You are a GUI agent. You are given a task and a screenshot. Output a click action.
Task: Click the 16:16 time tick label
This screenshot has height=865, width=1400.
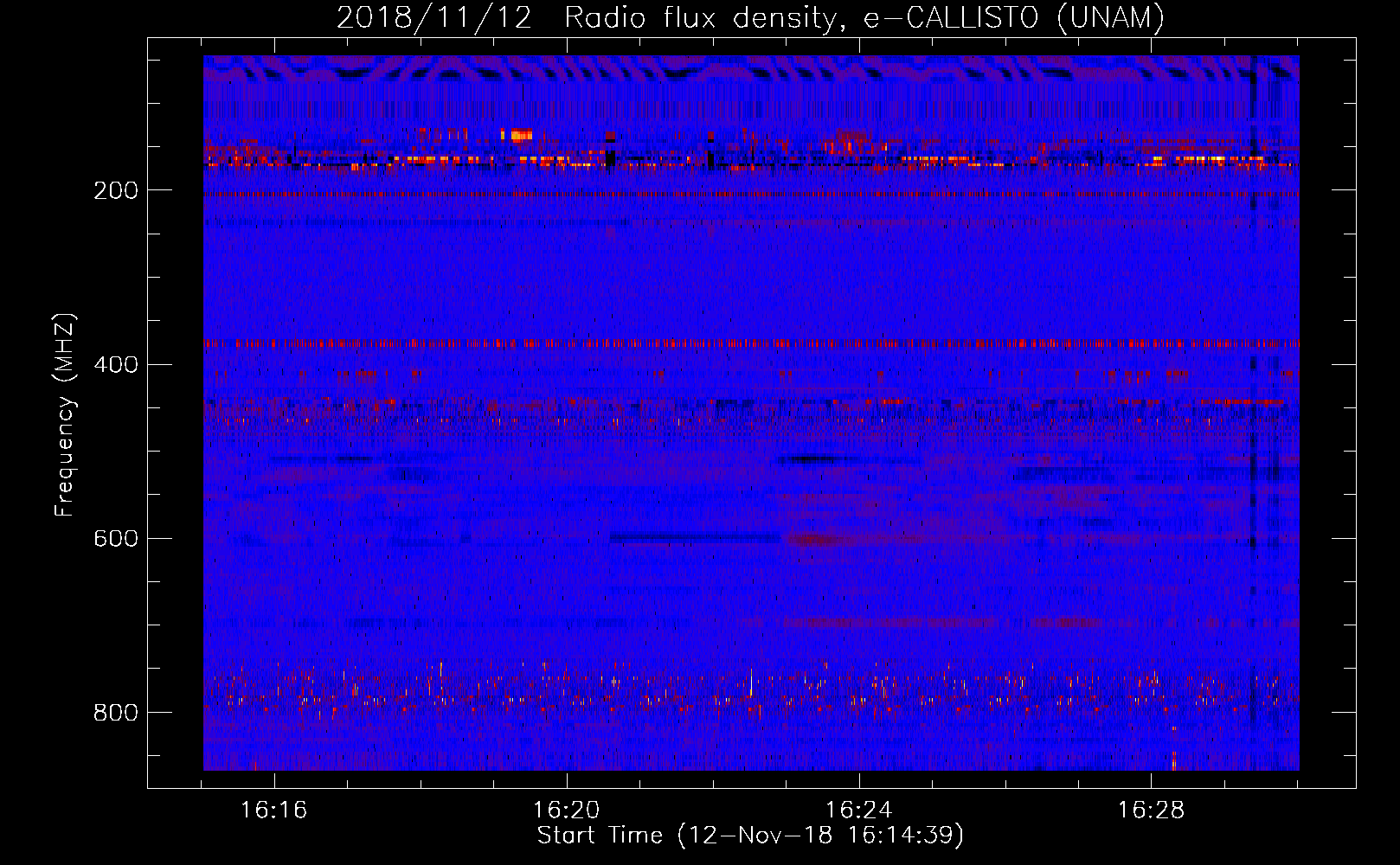274,811
